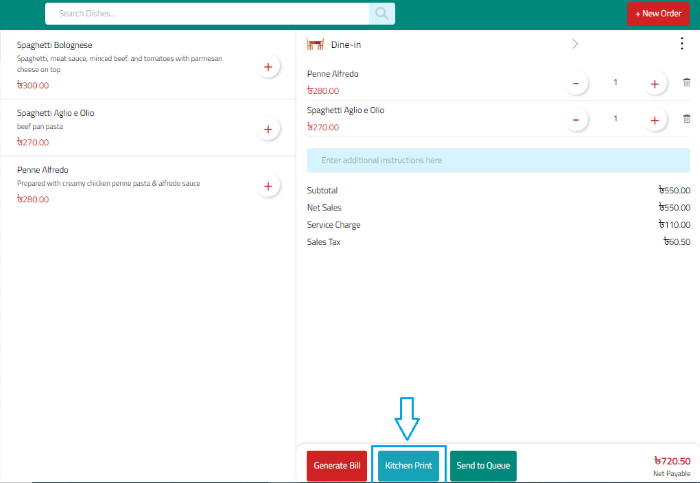Start a new order
Screen dimensions: 700x483
tap(657, 14)
